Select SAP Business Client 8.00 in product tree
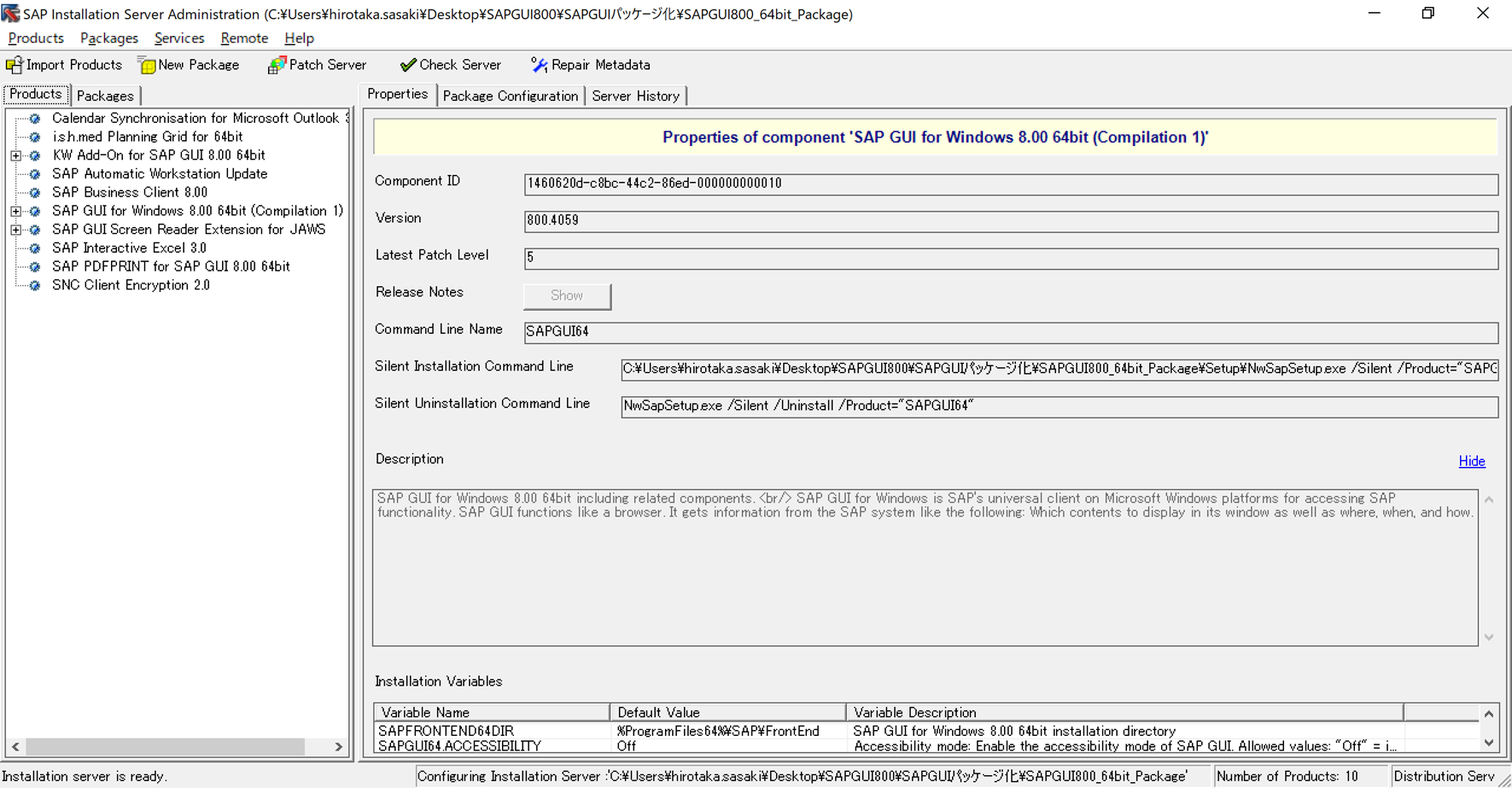This screenshot has width=1512, height=788. coord(130,193)
